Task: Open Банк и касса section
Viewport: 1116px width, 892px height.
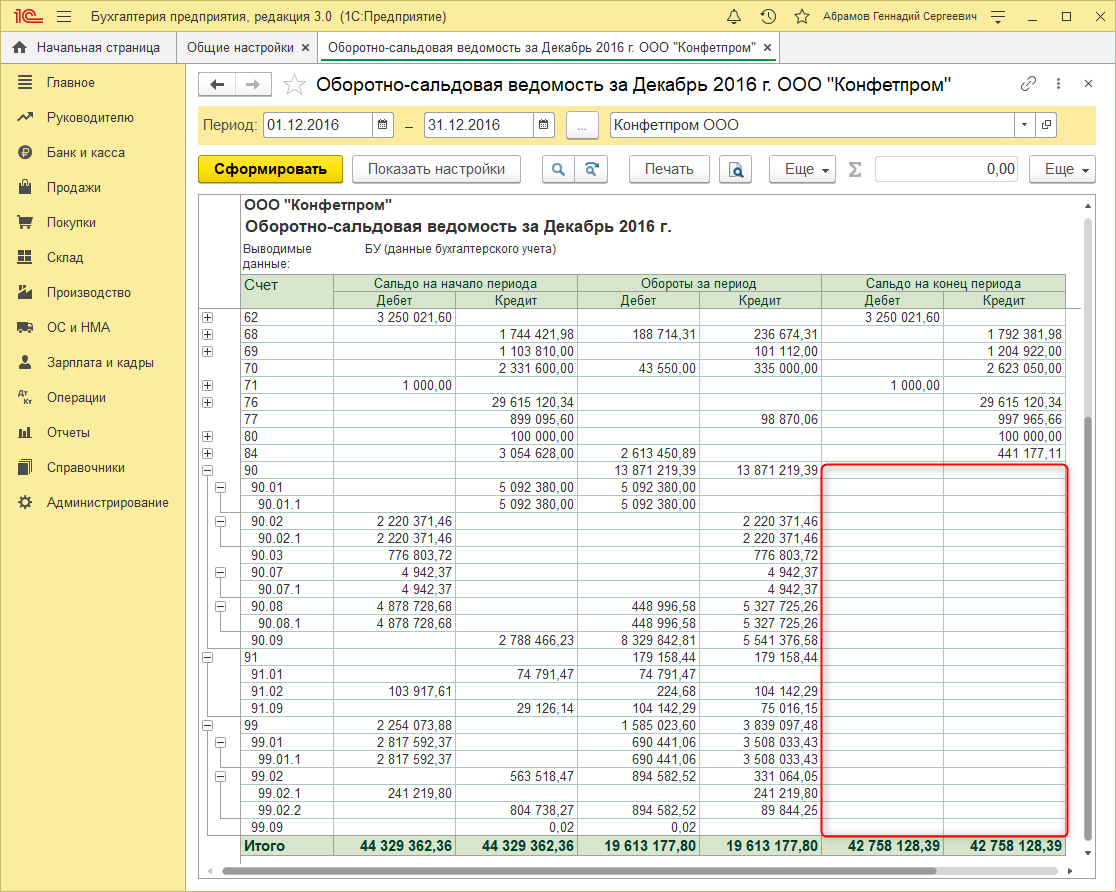Action: pos(85,152)
